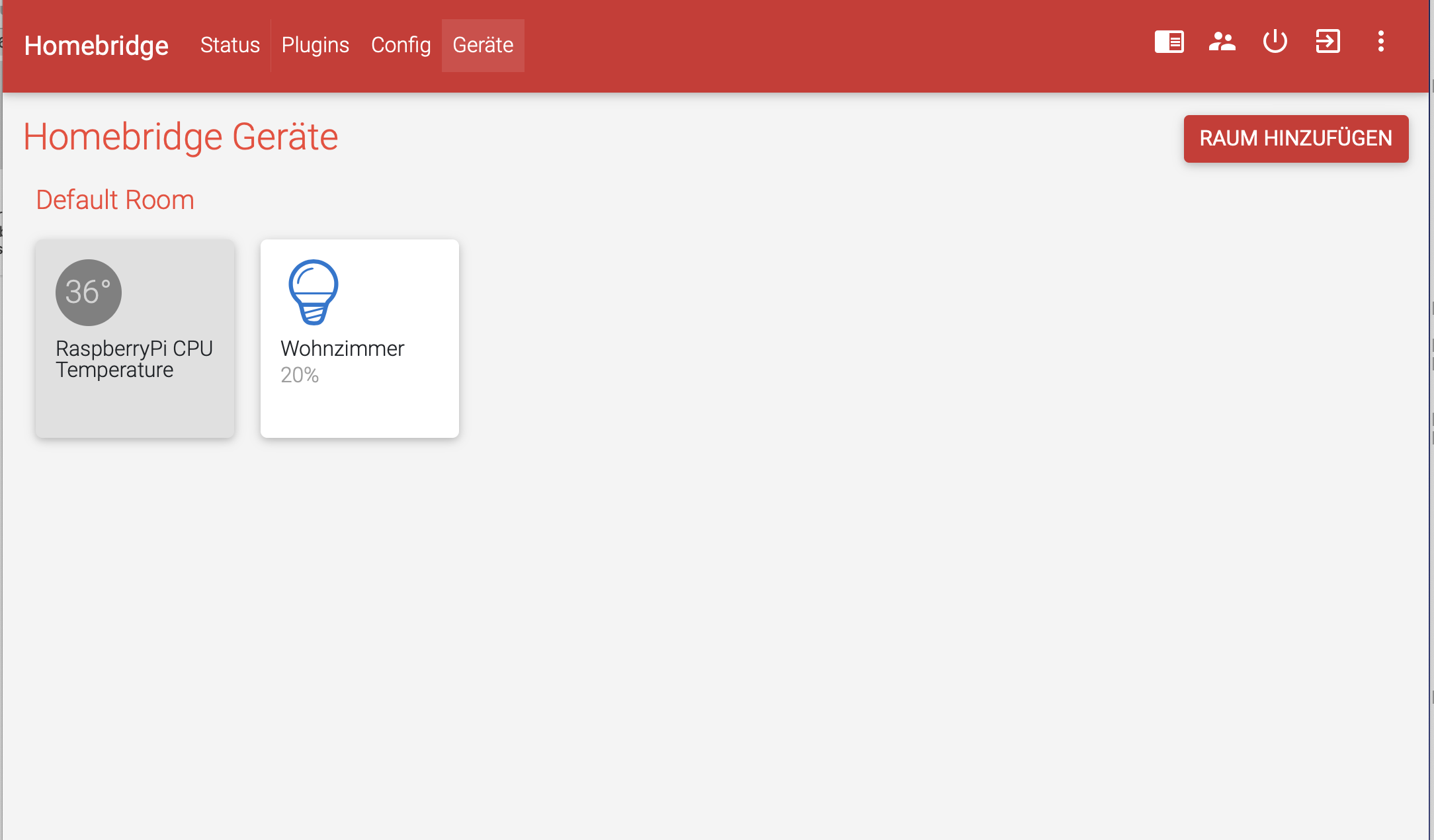Open the Status tab
The image size is (1434, 840).
click(230, 45)
